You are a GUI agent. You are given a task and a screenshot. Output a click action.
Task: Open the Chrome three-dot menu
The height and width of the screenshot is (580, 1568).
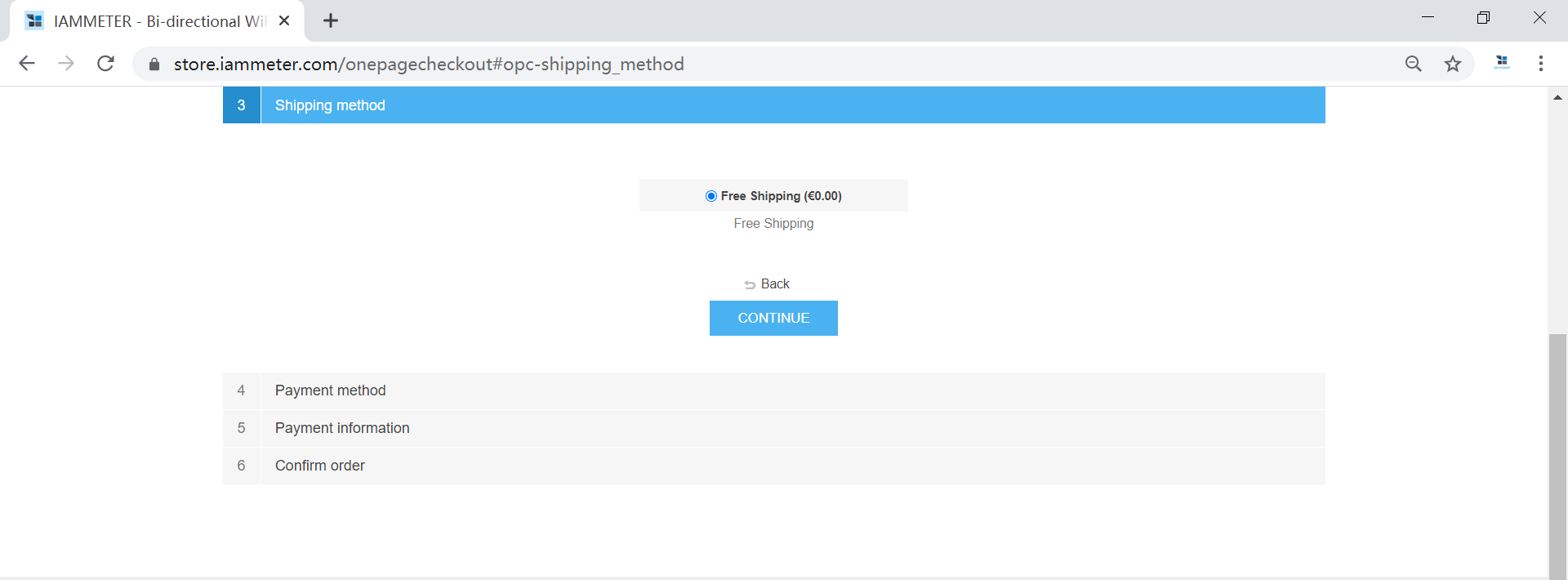[1540, 64]
